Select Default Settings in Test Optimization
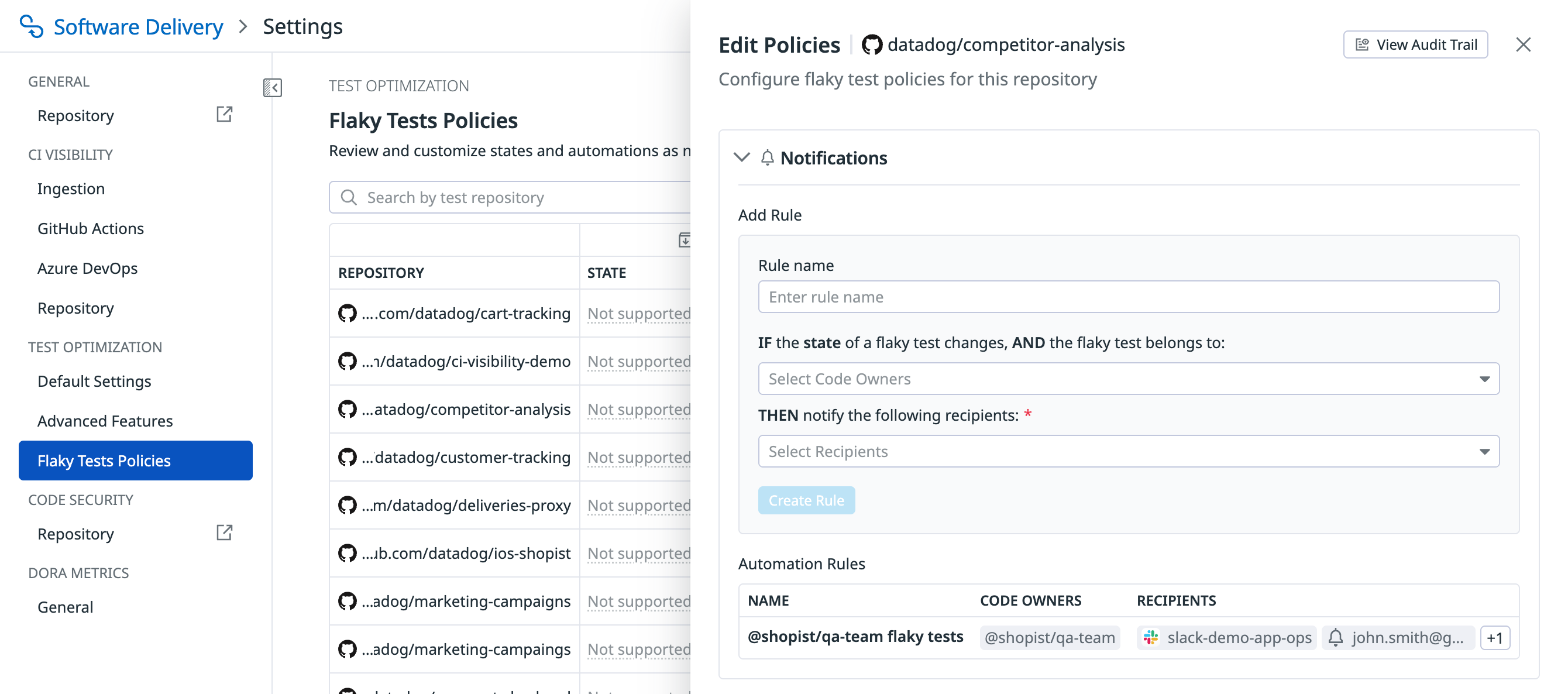 point(94,381)
